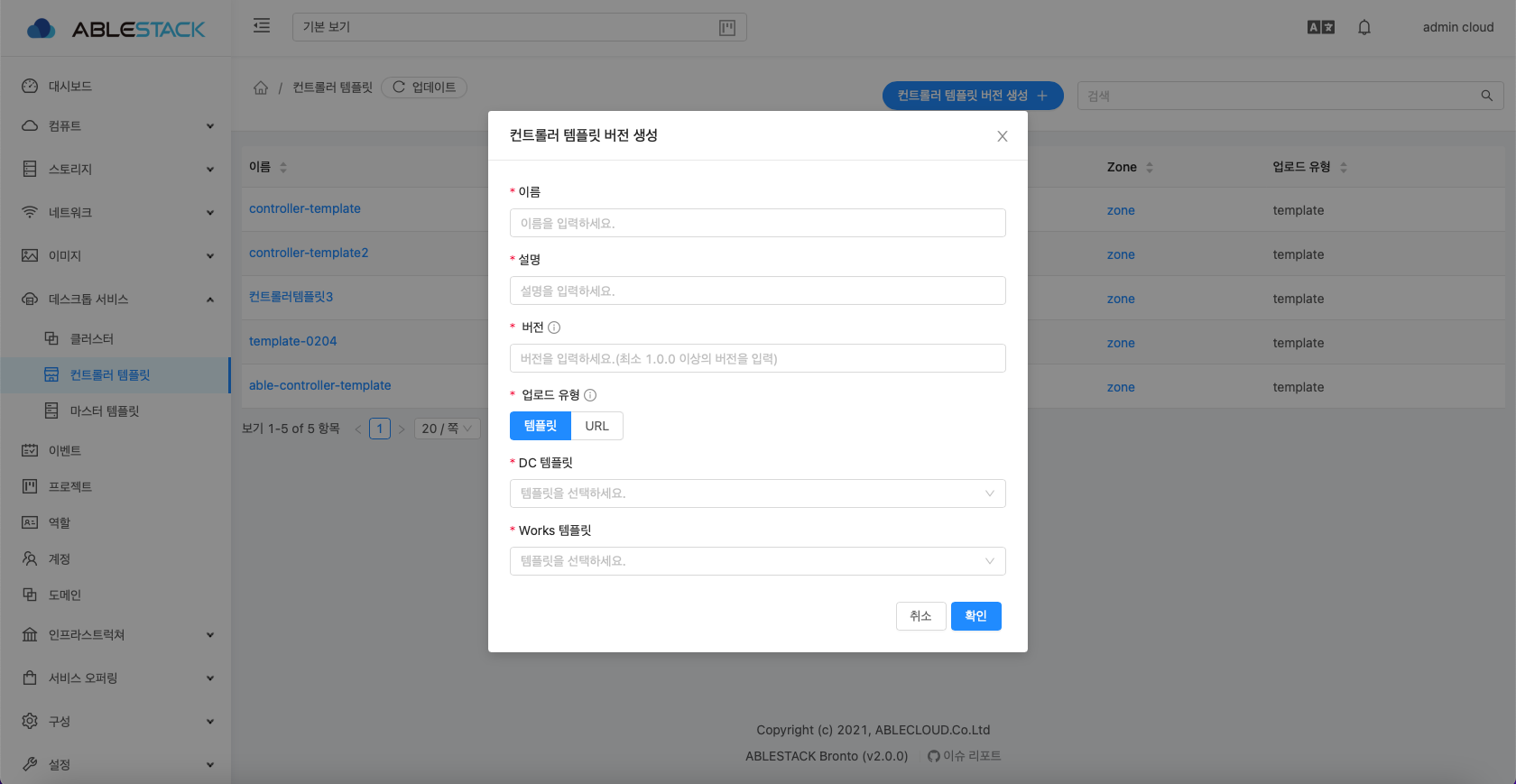Open 대시보드 in the sidebar
Viewport: 1516px width, 784px height.
70,87
